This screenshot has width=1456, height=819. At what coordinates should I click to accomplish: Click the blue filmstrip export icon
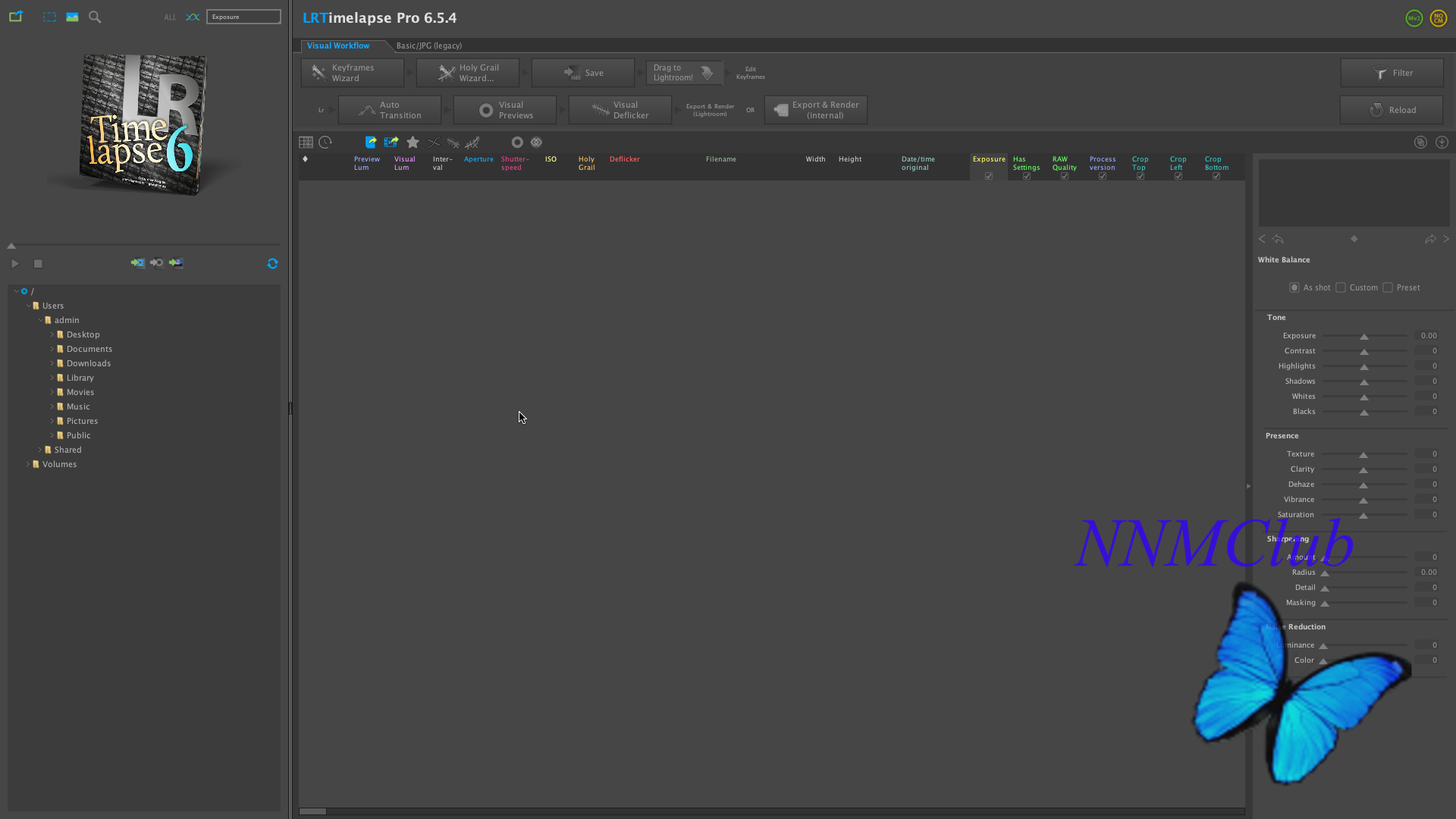point(391,142)
